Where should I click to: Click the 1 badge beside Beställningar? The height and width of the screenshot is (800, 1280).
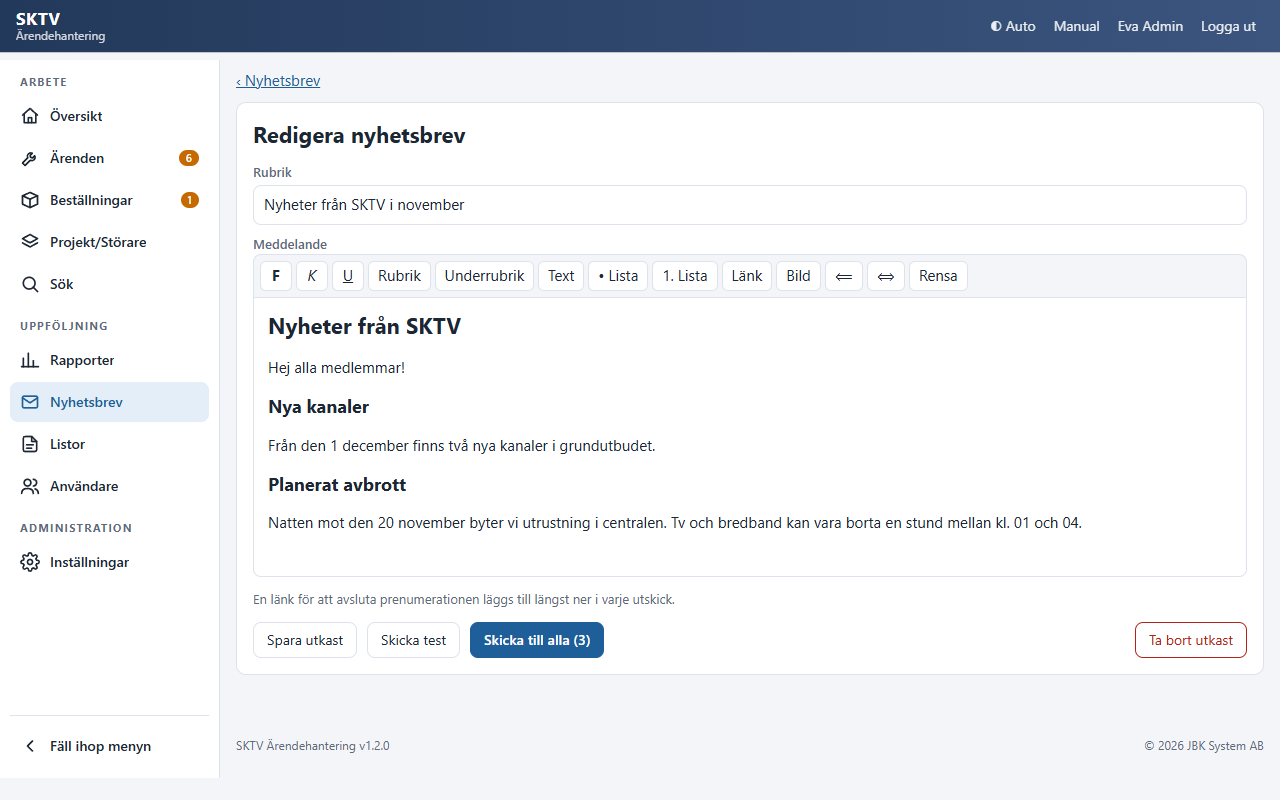[x=190, y=200]
